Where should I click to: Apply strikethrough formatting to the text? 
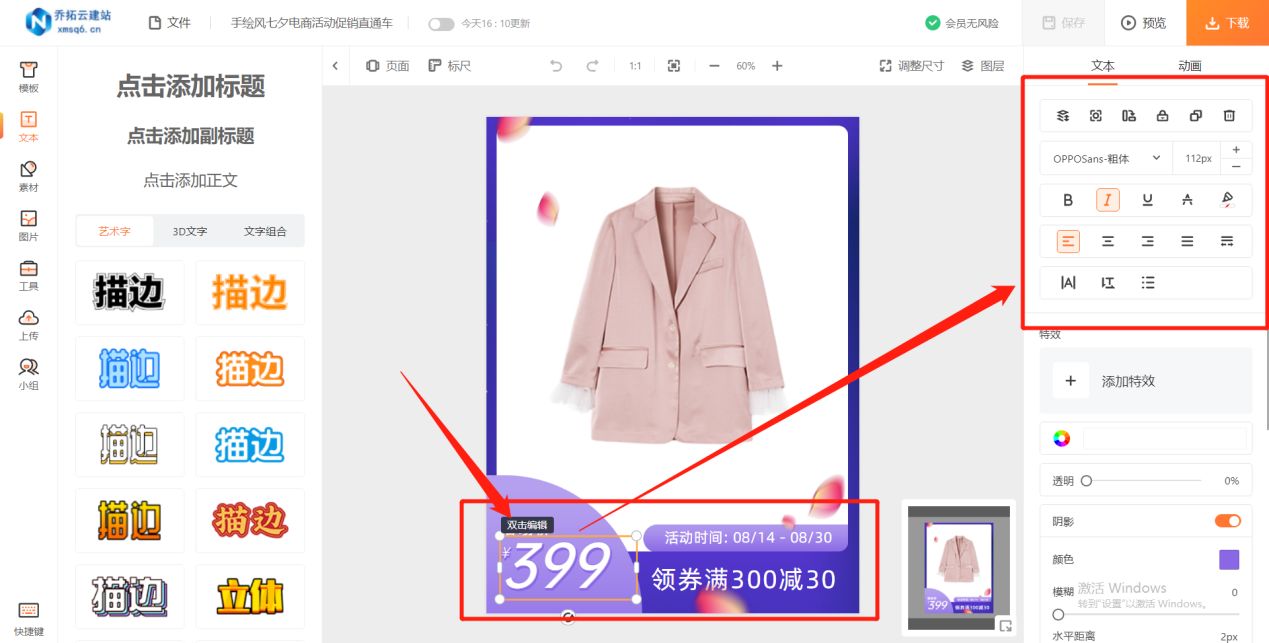(x=1186, y=199)
